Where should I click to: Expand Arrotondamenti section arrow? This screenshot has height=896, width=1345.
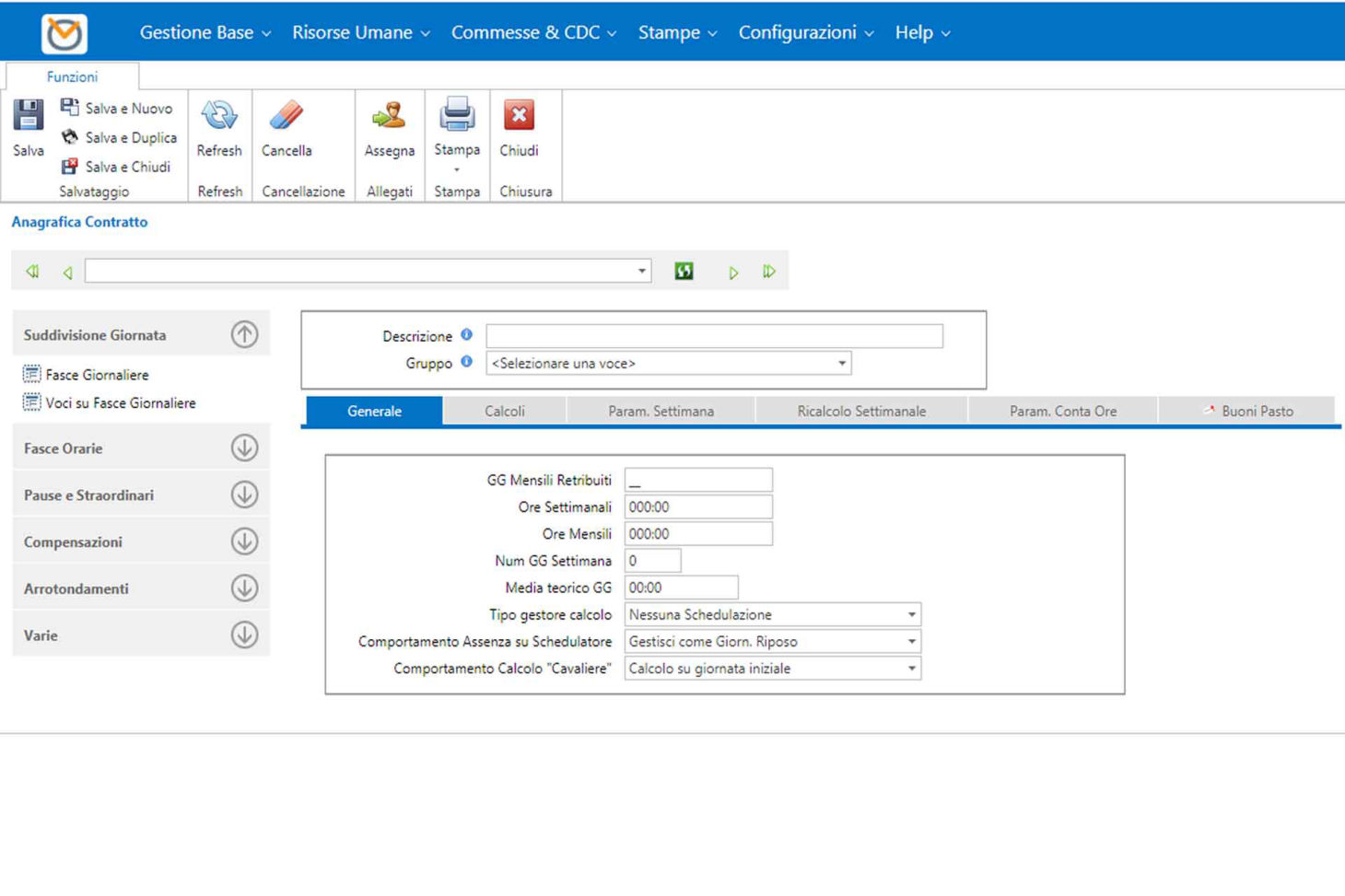tap(244, 588)
